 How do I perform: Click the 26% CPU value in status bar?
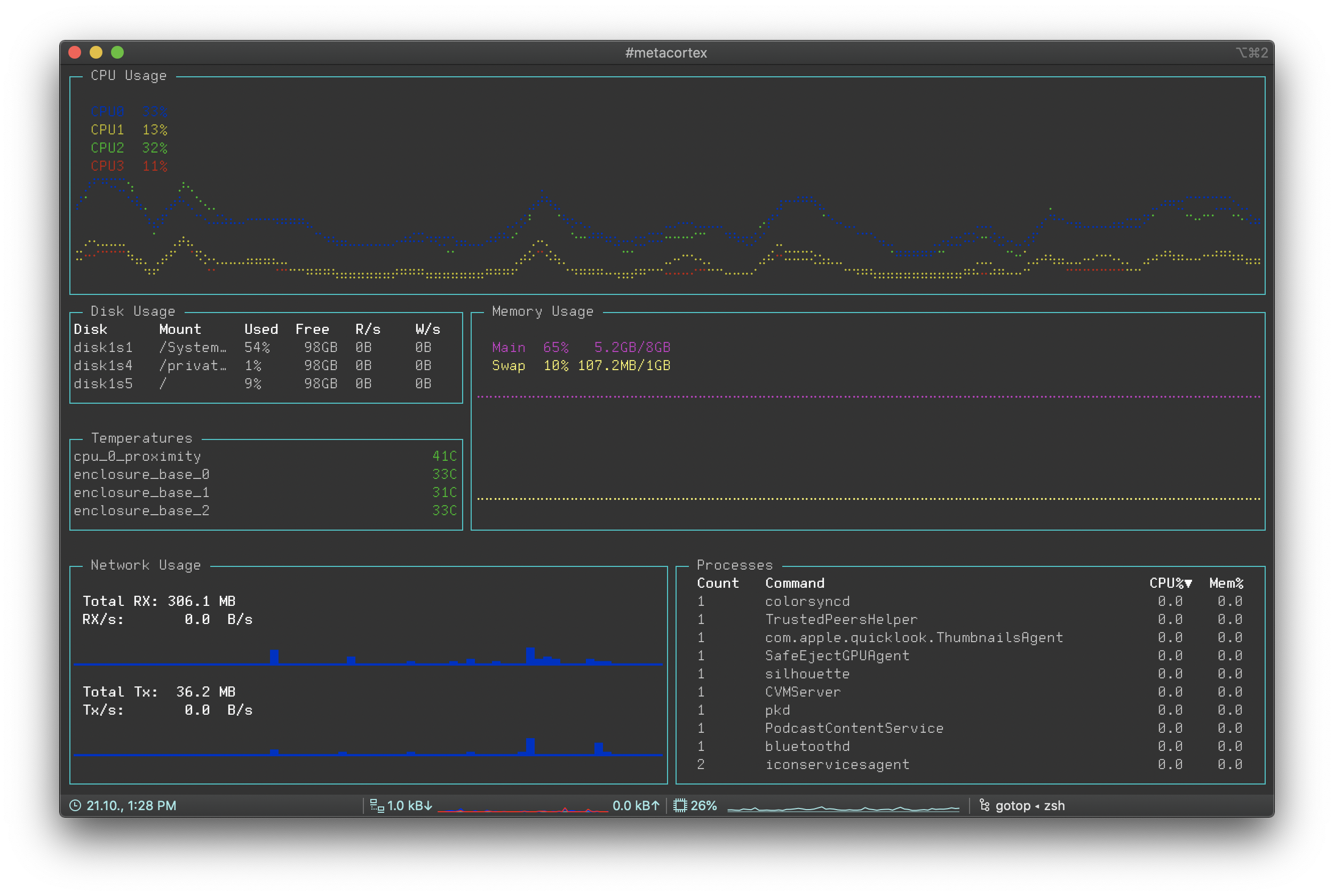[x=704, y=806]
